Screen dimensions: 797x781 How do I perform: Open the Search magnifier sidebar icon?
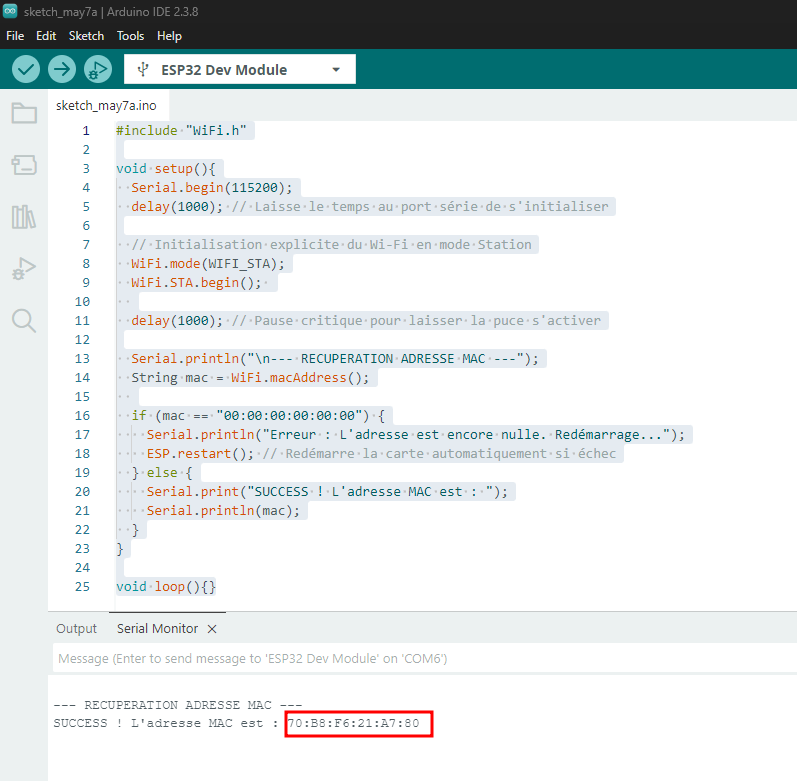(24, 321)
